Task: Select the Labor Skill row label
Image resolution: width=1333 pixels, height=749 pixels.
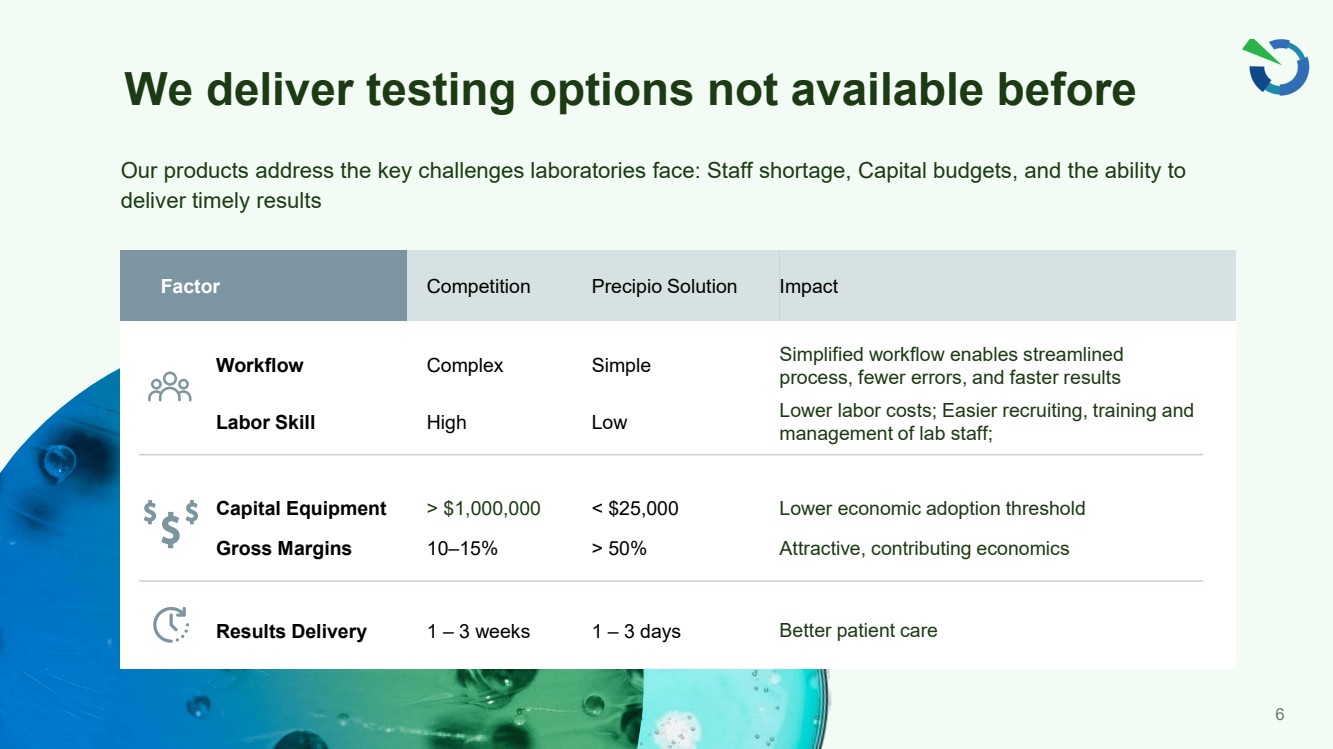Action: (265, 422)
